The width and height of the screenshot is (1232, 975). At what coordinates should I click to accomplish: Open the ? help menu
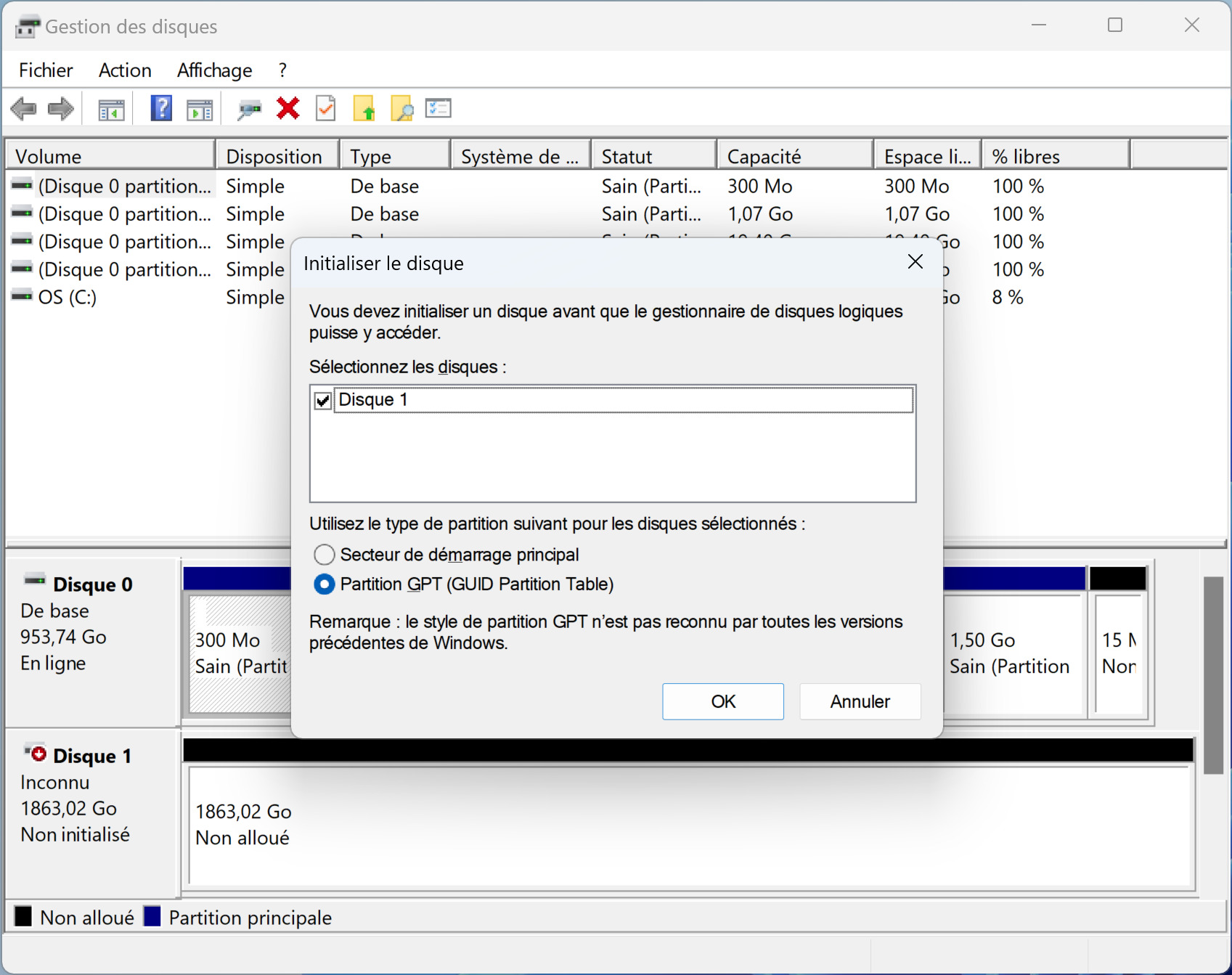click(x=282, y=70)
